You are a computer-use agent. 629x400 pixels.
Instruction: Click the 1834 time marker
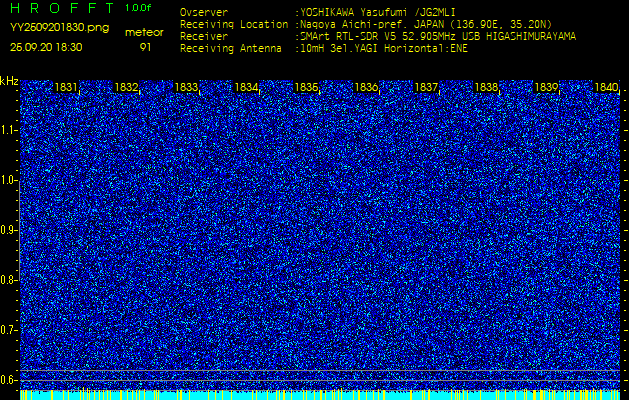[246, 87]
